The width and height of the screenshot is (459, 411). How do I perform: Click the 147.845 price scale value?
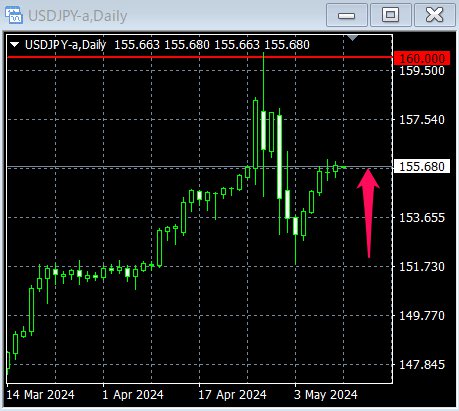[422, 364]
